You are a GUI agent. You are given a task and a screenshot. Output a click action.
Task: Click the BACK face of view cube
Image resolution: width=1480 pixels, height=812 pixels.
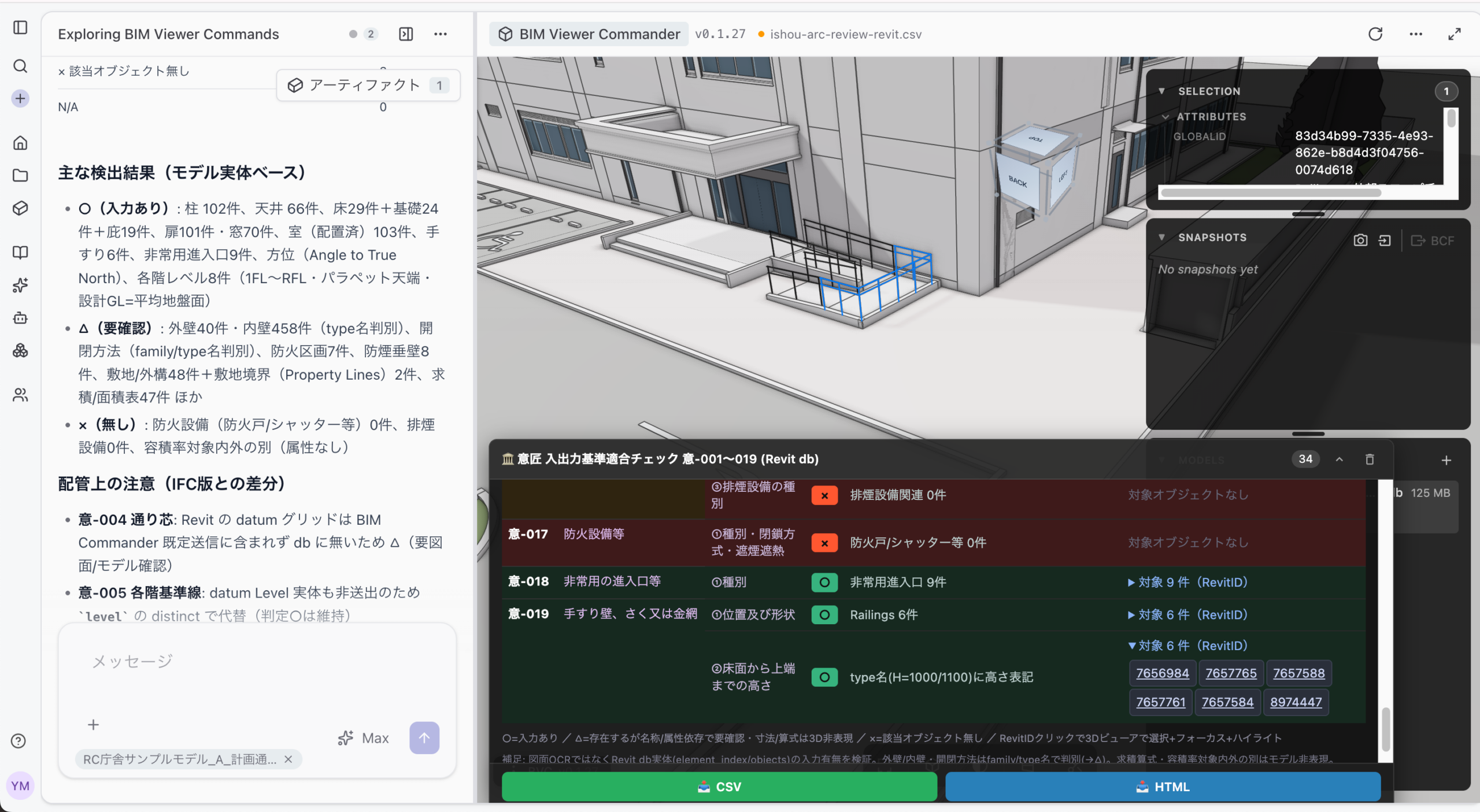1017,182
